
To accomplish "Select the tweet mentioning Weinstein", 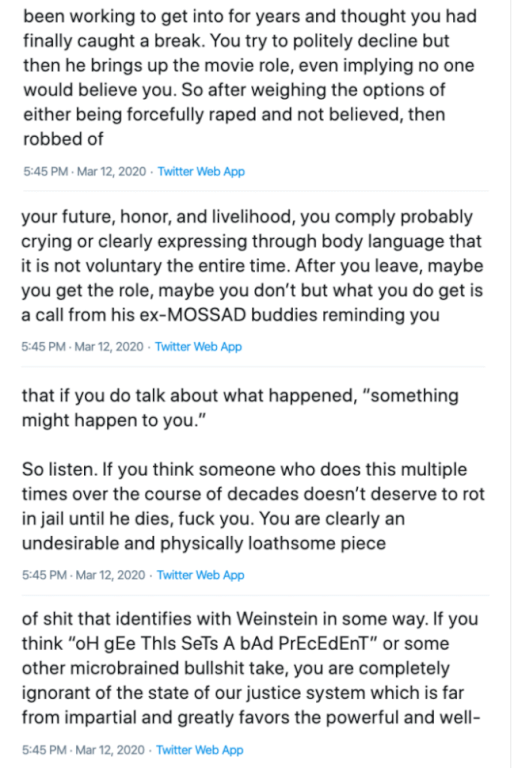I will click(251, 668).
